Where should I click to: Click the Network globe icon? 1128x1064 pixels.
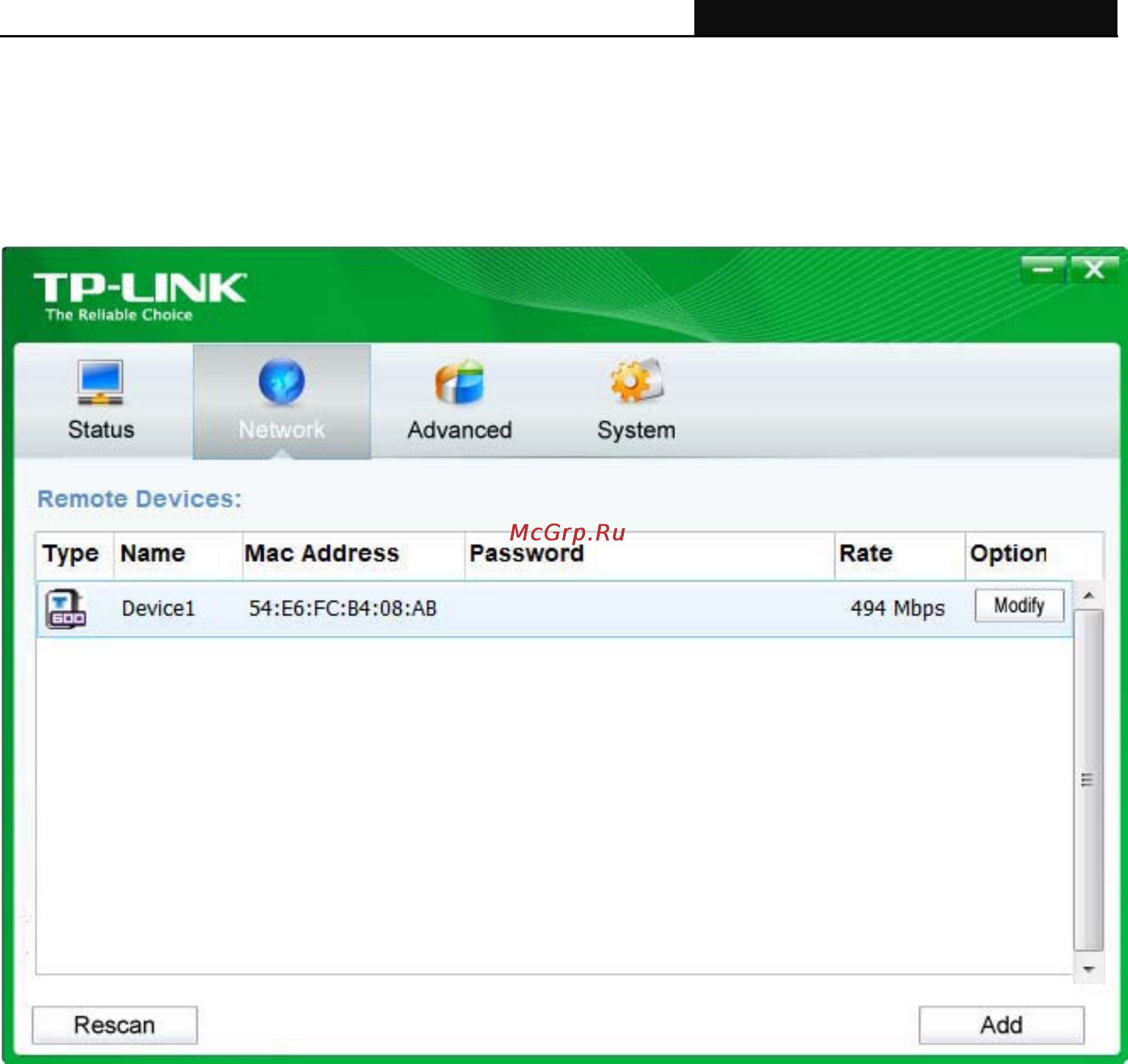pos(282,382)
